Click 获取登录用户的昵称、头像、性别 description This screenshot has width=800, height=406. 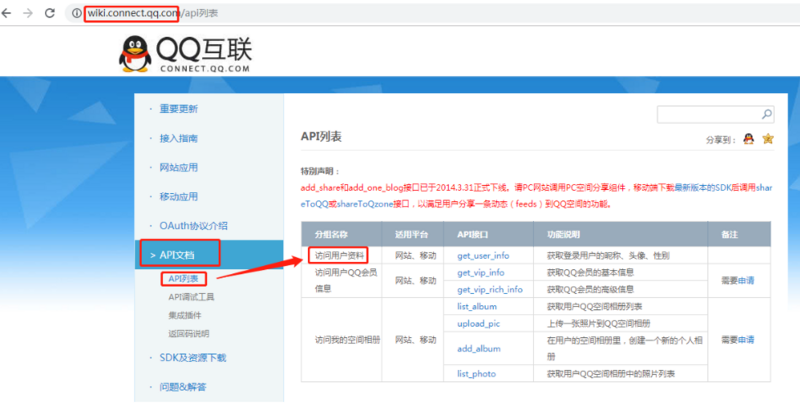(x=608, y=256)
